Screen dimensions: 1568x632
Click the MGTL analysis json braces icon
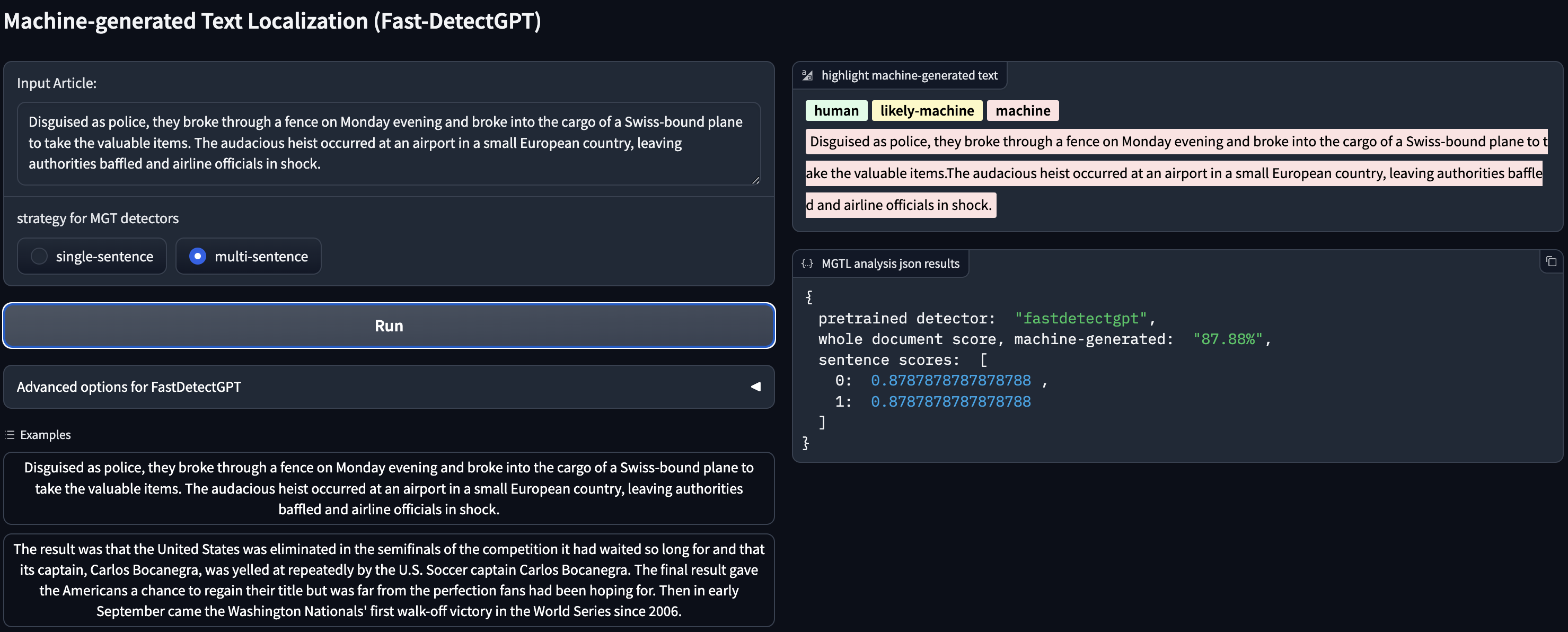pyautogui.click(x=807, y=264)
